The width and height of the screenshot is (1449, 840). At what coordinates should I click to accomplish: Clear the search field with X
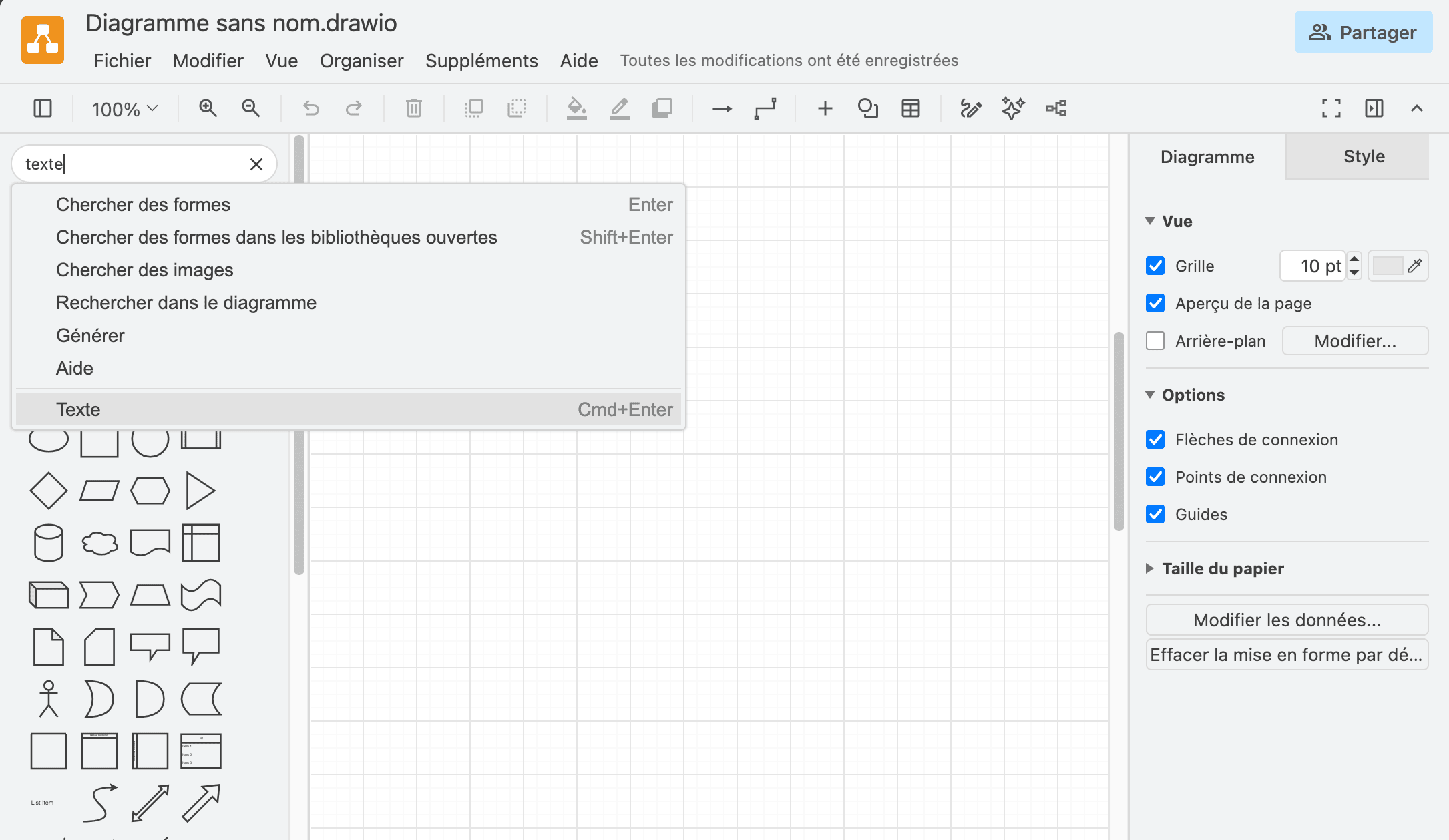256,164
